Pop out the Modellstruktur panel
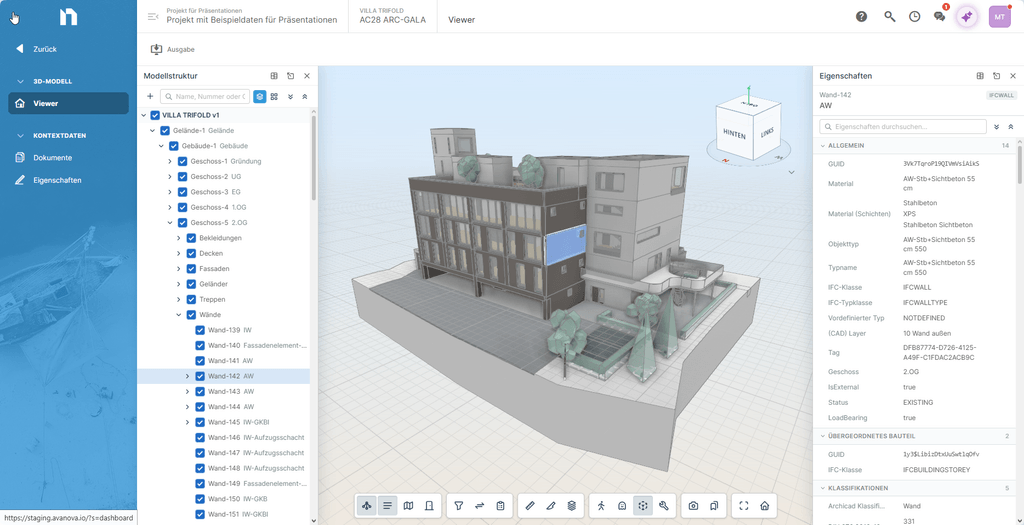 [291, 76]
